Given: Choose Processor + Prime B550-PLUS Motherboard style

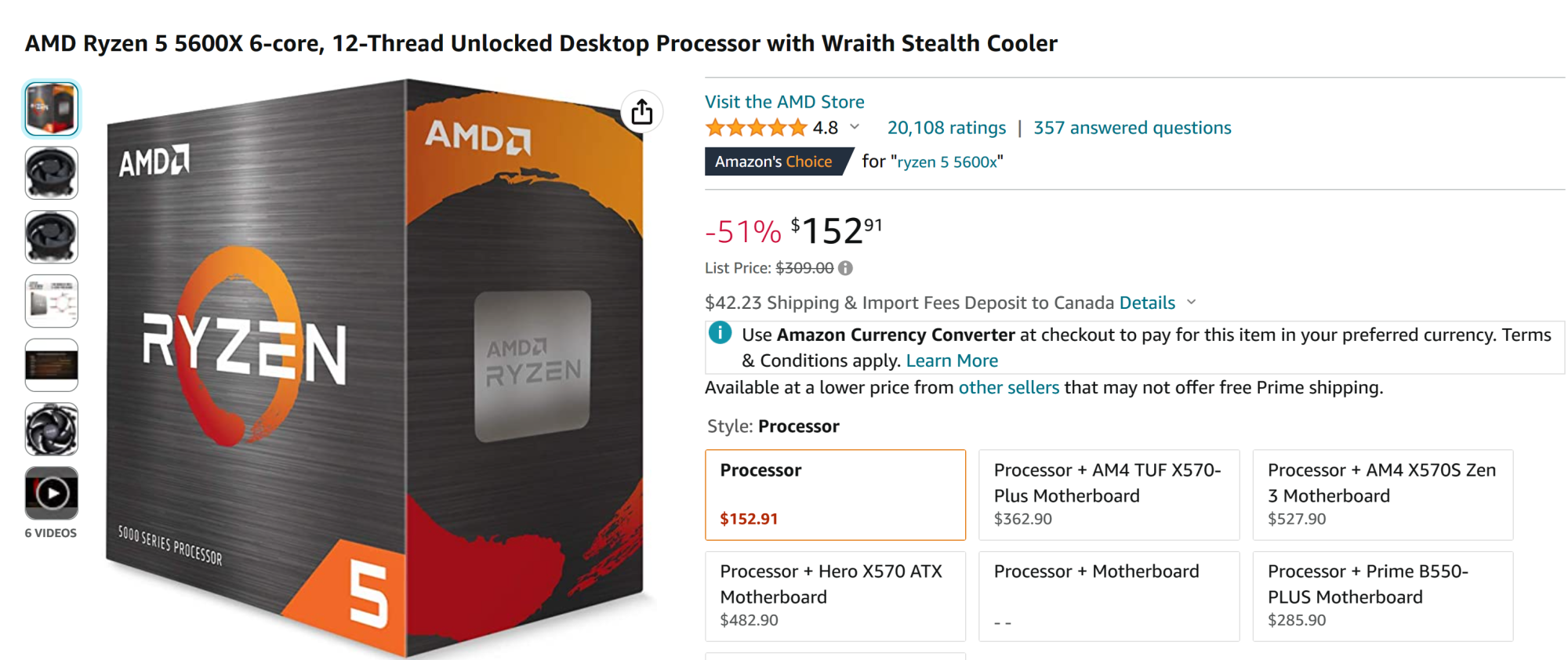Looking at the screenshot, I should (x=1382, y=596).
